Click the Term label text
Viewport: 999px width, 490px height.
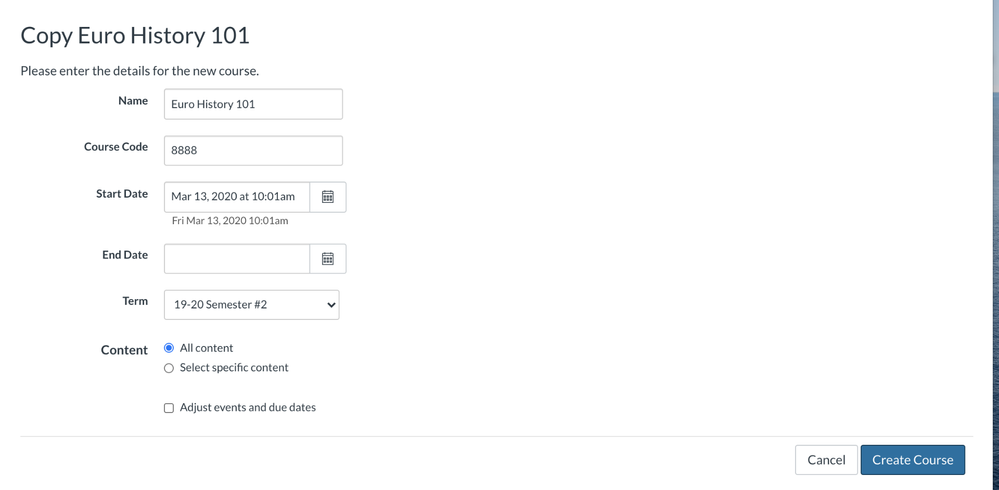(135, 301)
